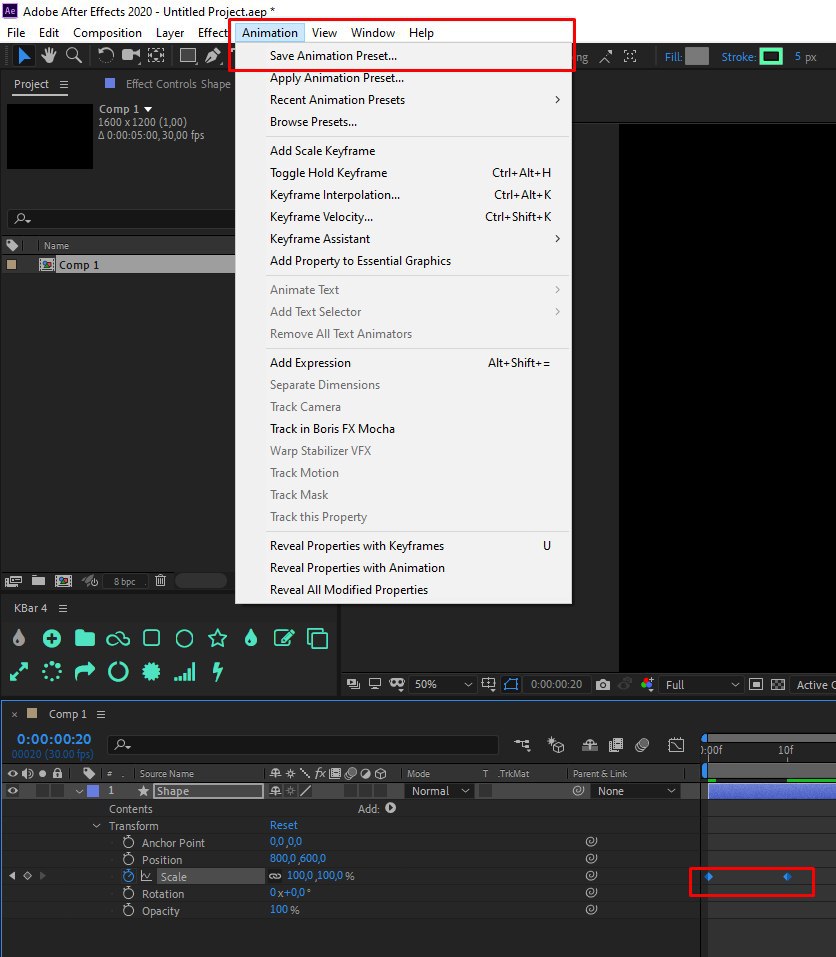Click the KBar spiky burst icon
This screenshot has width=836, height=957.
click(x=151, y=672)
